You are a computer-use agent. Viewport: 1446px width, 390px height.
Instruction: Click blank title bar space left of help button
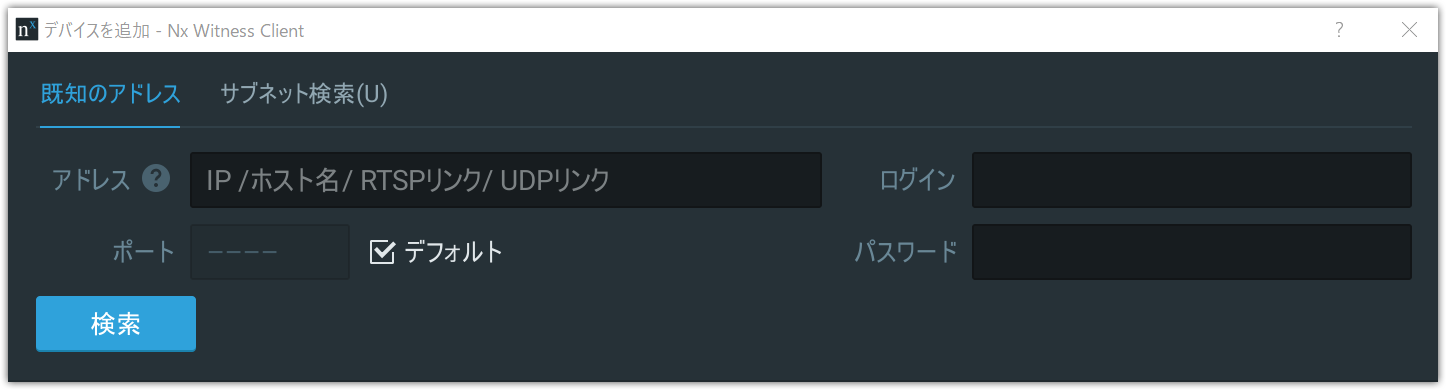[x=800, y=30]
